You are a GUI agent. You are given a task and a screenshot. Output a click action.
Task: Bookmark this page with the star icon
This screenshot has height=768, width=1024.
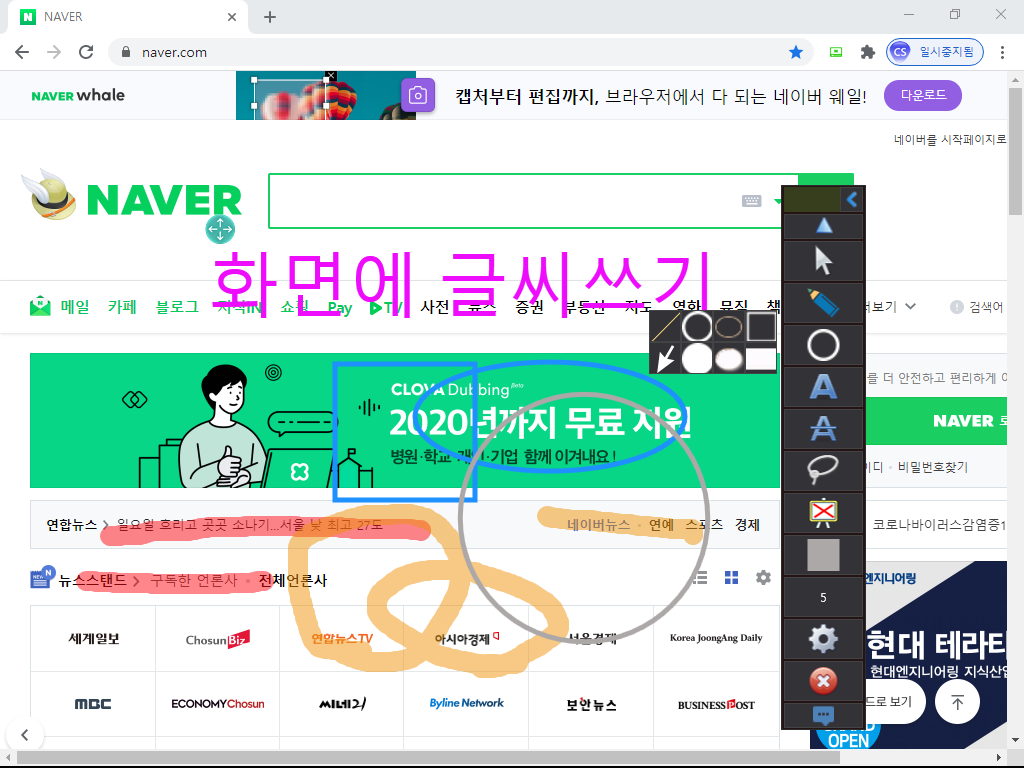pos(795,52)
